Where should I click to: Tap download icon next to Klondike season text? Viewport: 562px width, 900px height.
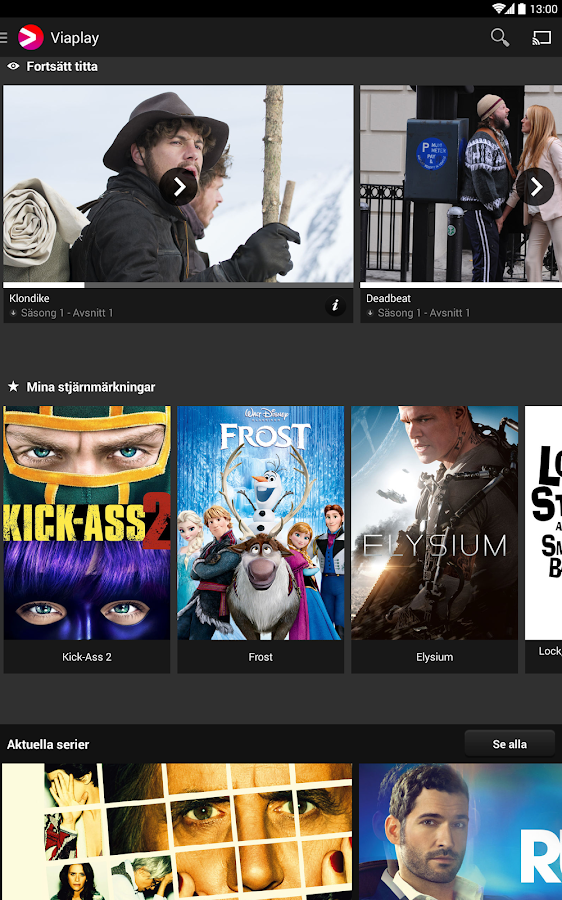[x=13, y=313]
